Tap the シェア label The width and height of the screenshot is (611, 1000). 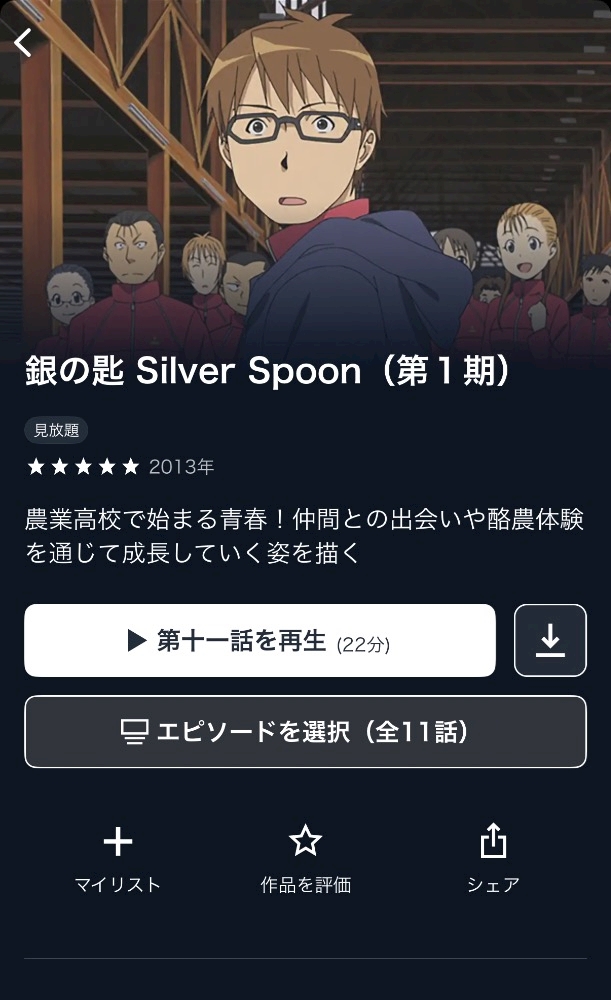click(x=493, y=885)
